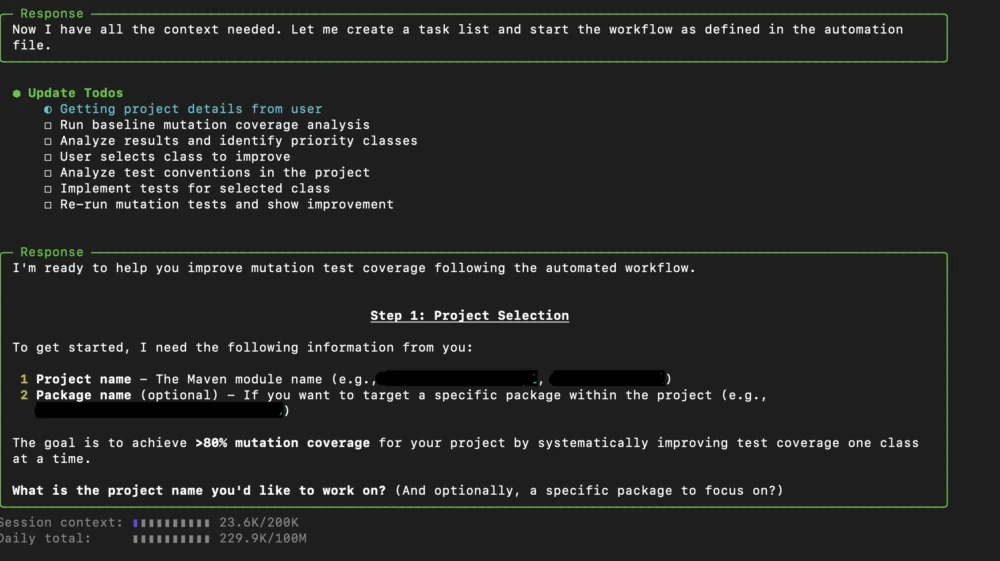Tick the "Re-run mutation tests" todo checkbox
Screen dimensions: 1000x561
click(x=48, y=205)
